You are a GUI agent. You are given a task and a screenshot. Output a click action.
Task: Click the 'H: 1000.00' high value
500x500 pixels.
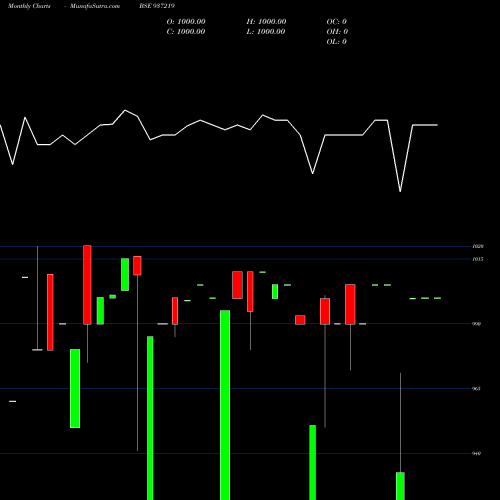pyautogui.click(x=266, y=22)
